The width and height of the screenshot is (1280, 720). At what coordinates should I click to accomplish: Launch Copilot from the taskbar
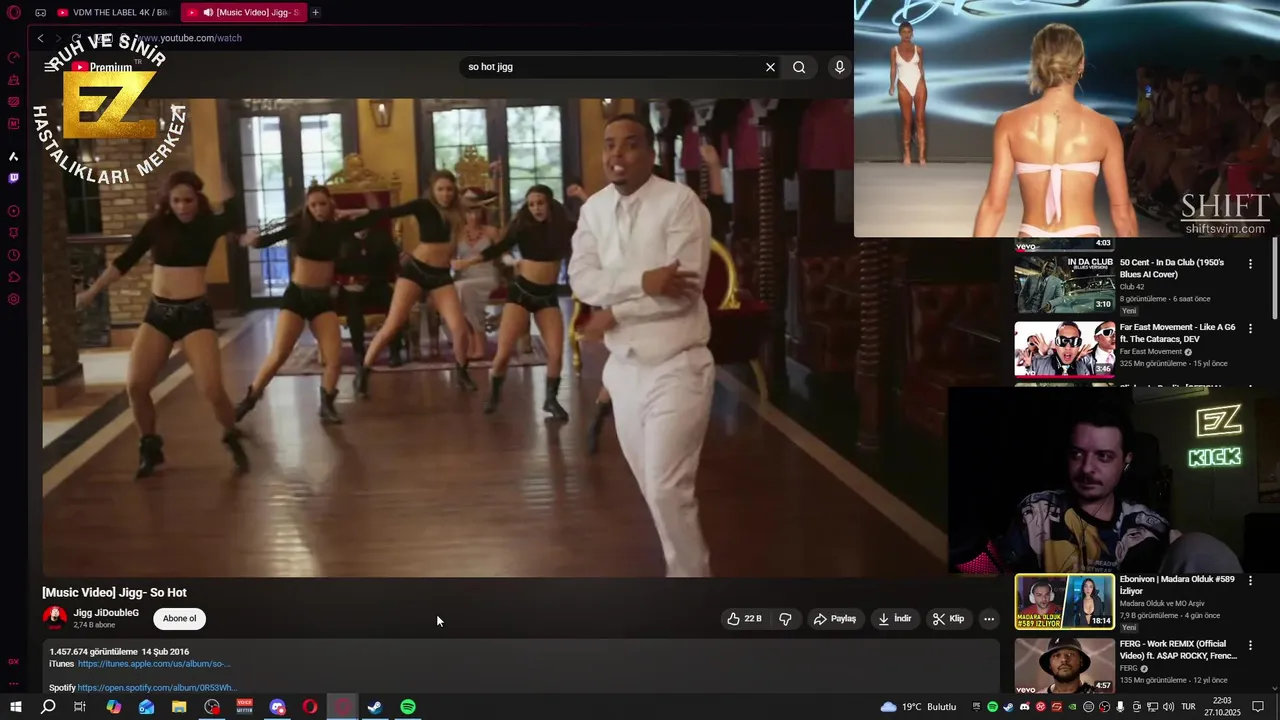coord(113,707)
